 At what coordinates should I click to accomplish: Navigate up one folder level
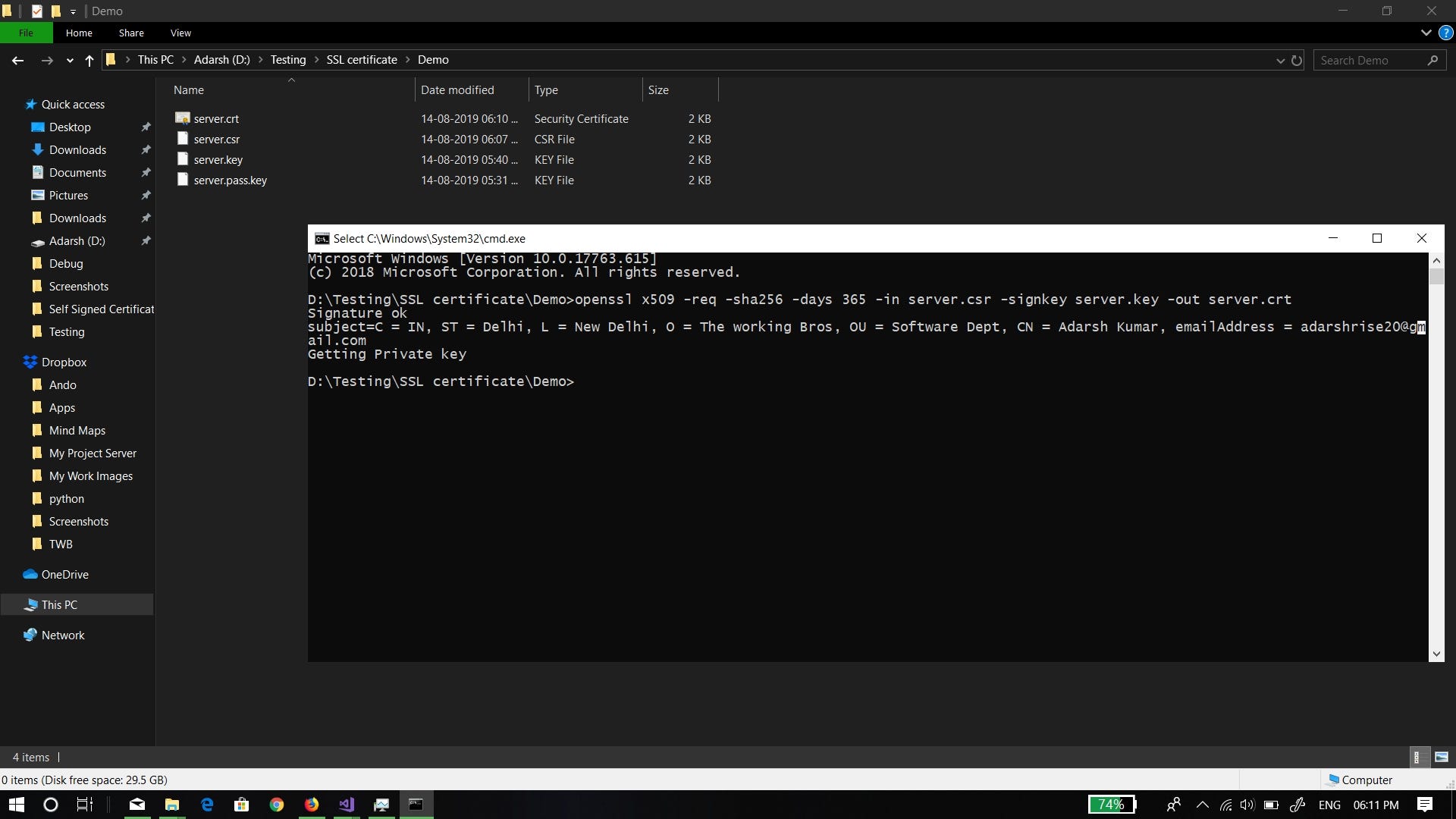89,61
